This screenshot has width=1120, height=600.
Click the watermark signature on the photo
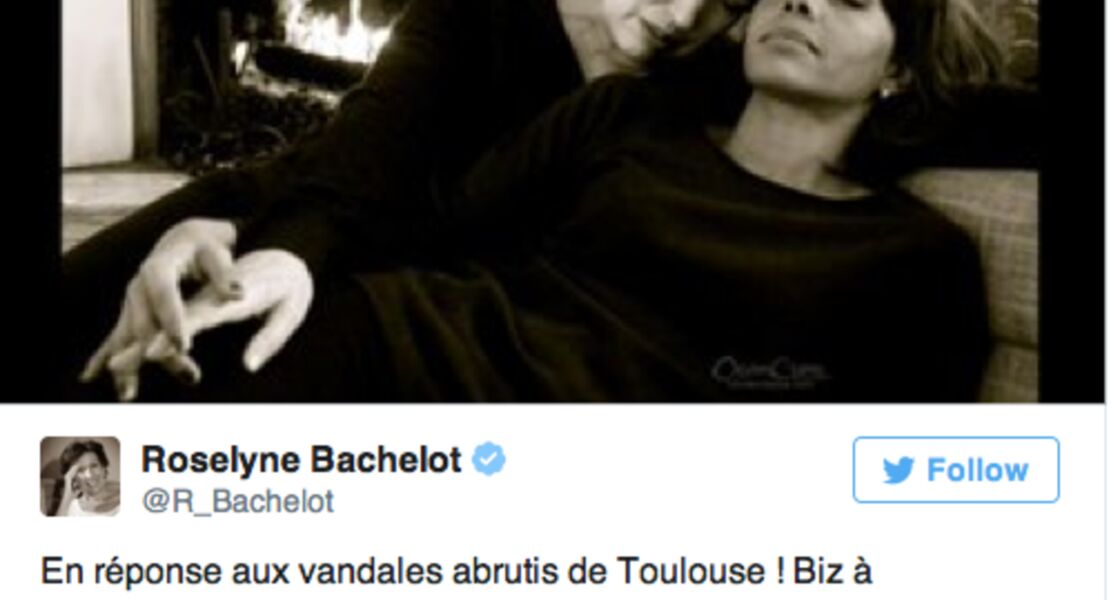click(770, 372)
